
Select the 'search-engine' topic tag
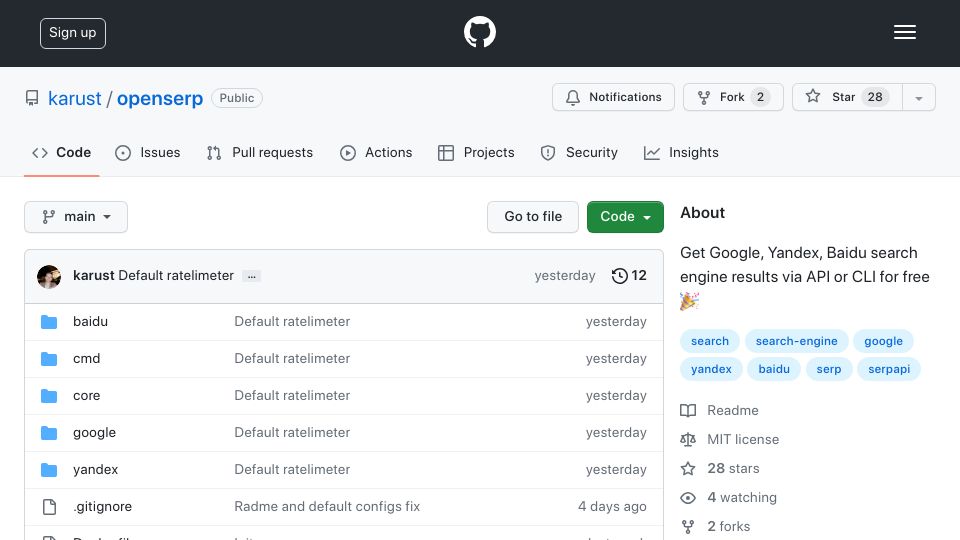click(796, 341)
